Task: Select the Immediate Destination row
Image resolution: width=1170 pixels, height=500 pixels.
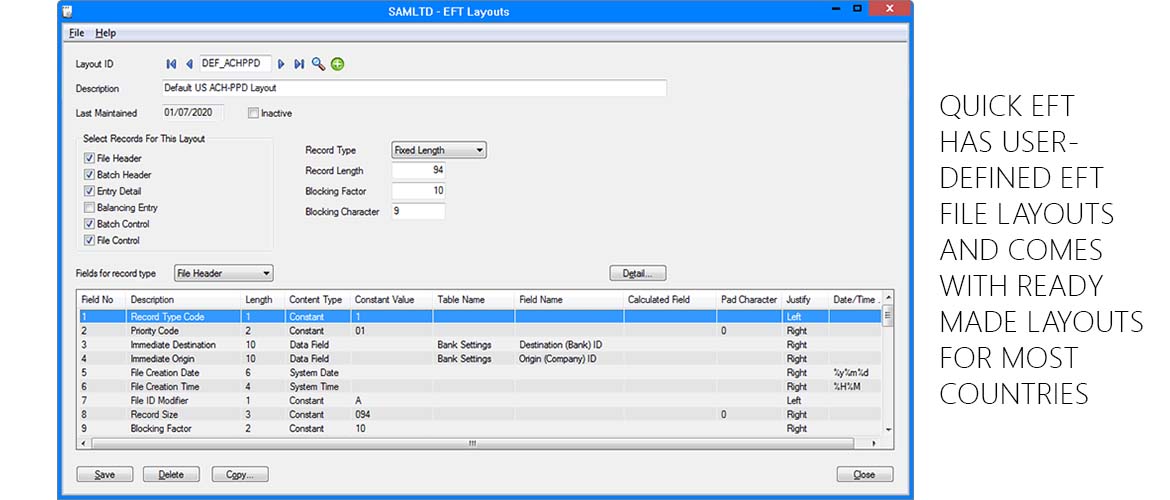Action: coord(480,345)
